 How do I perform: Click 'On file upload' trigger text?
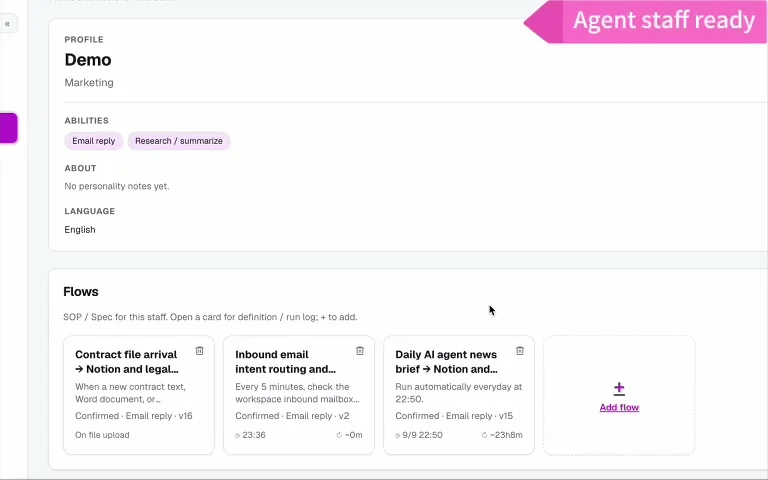pyautogui.click(x=102, y=435)
